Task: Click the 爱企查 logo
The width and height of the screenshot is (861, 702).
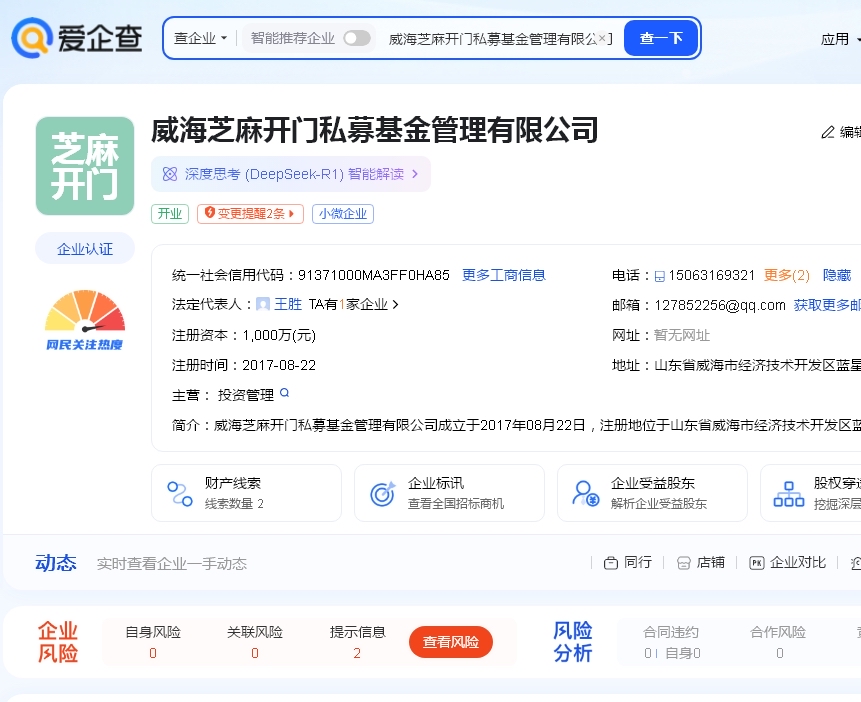Action: click(76, 38)
